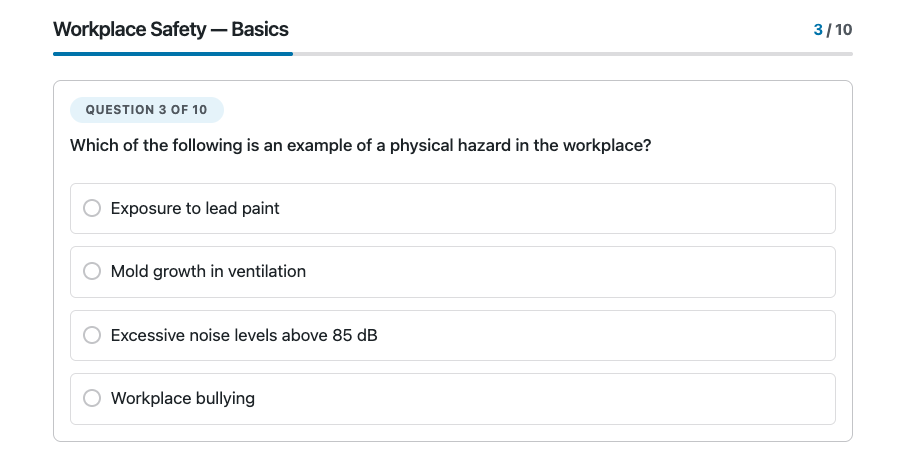Viewport: 900px width, 450px height.
Task: Click the 'Exposure to lead paint' answer text
Action: point(195,208)
